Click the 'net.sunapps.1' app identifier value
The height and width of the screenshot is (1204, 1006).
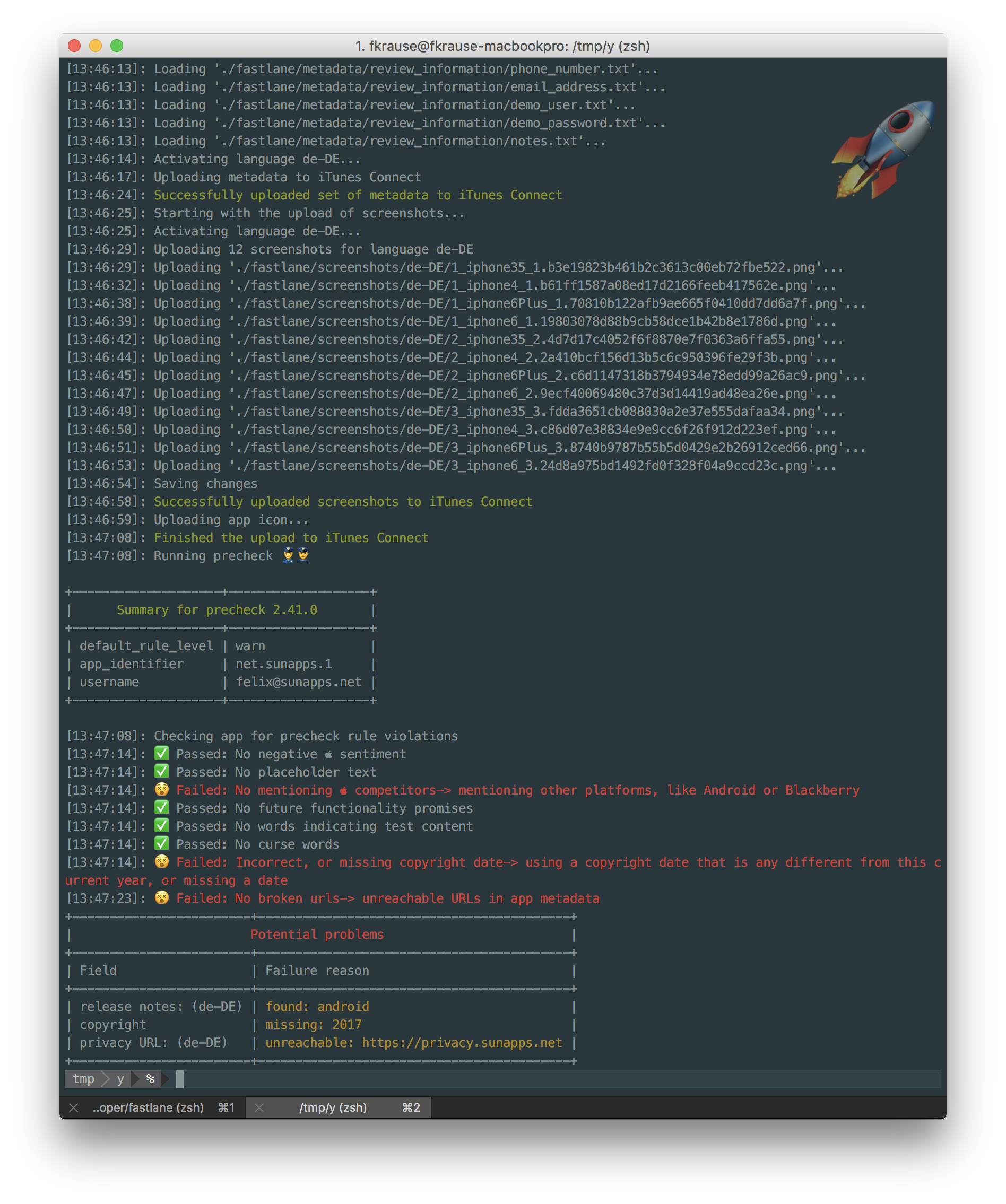pyautogui.click(x=283, y=664)
